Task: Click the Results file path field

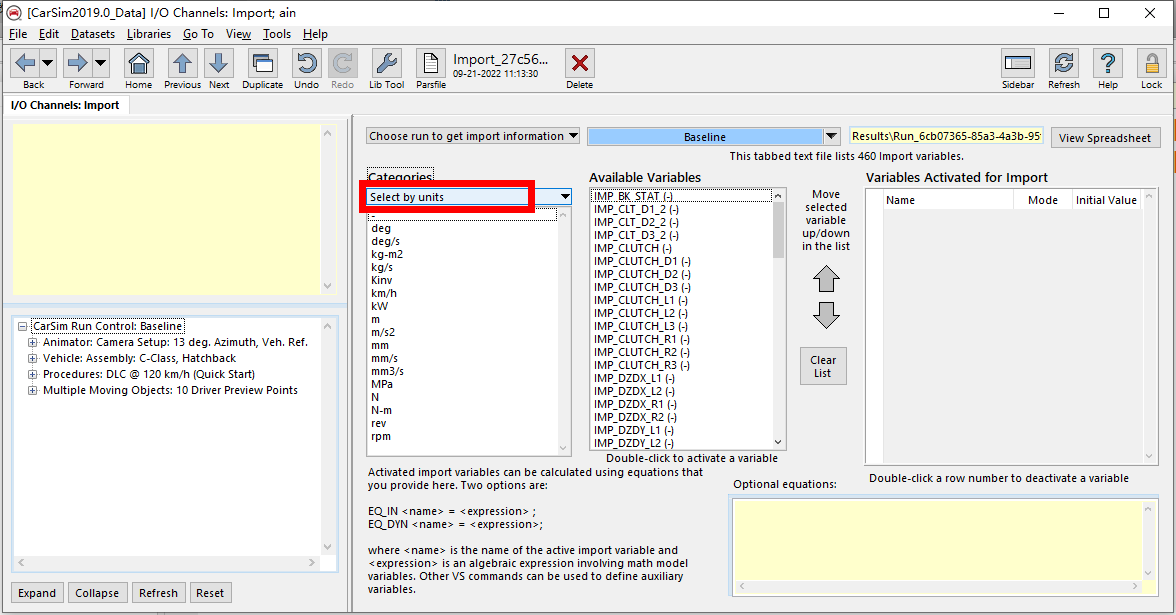Action: click(x=946, y=136)
